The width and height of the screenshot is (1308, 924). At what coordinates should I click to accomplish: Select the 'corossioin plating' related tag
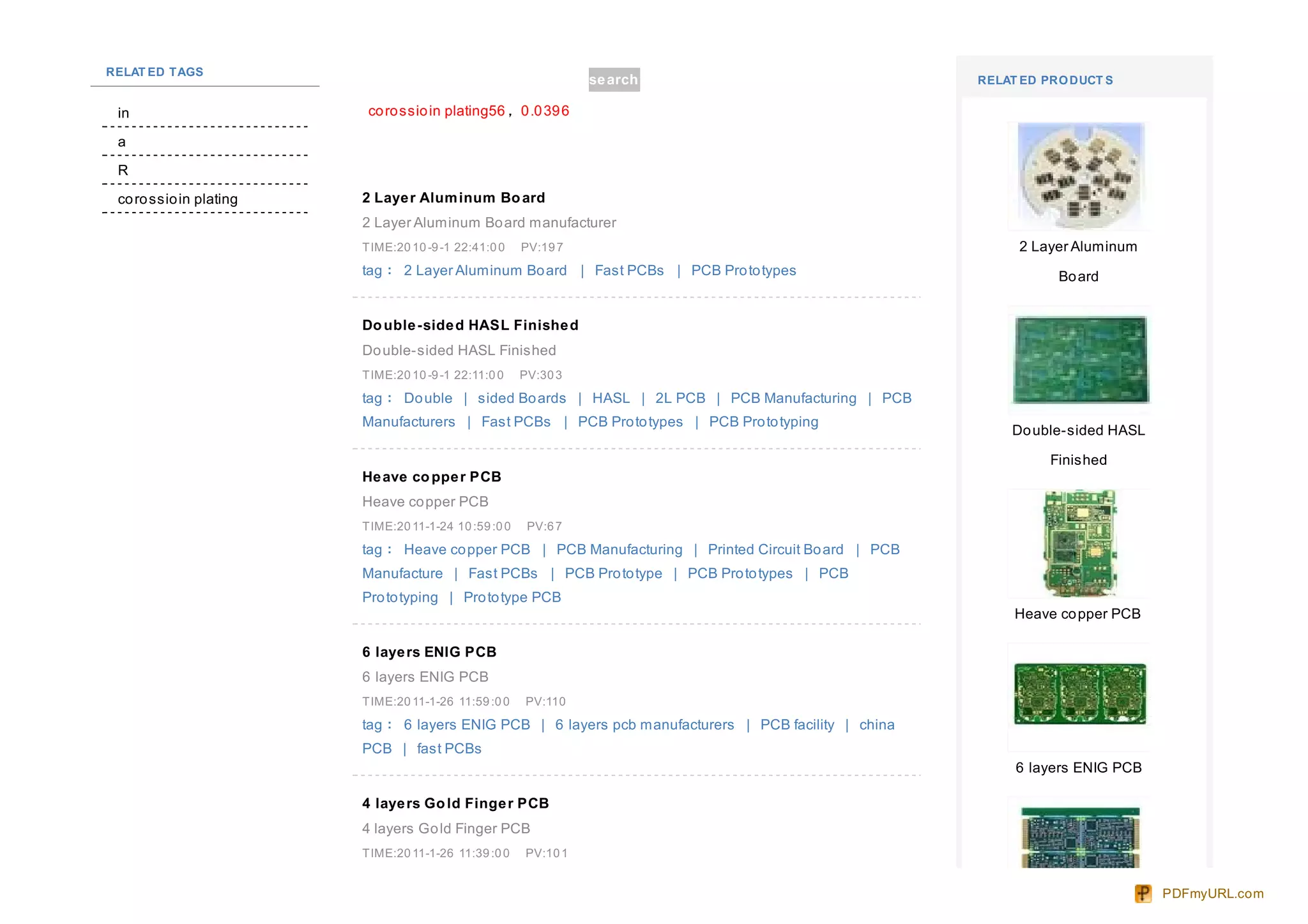178,199
